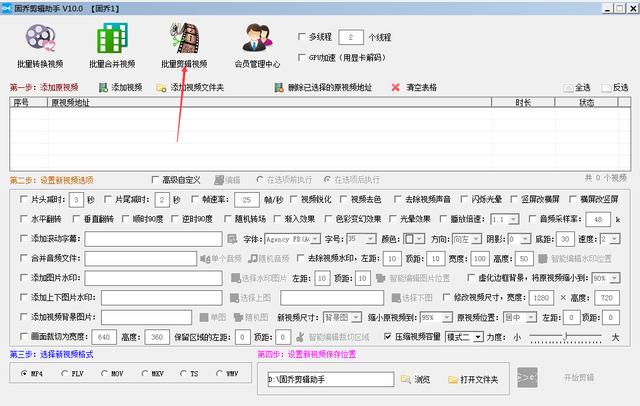Screen dimensions: 640x406
Task: Check 添加图片水印 option
Action: (24, 277)
